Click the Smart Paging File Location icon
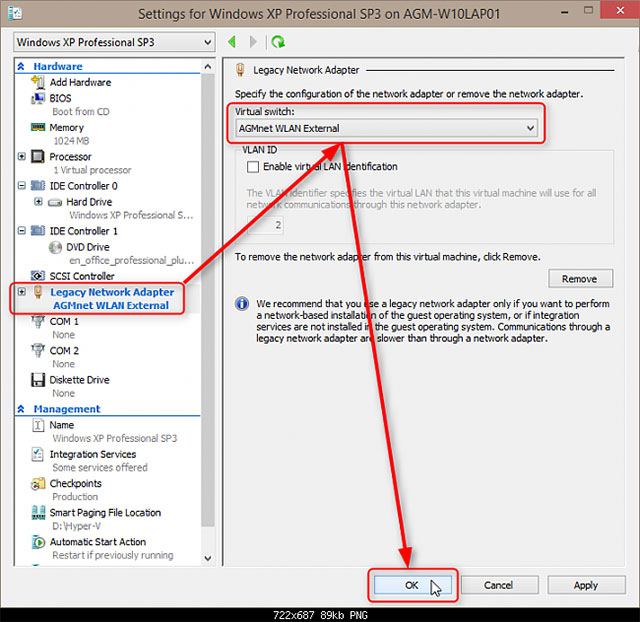Image resolution: width=640 pixels, height=622 pixels. [38, 513]
